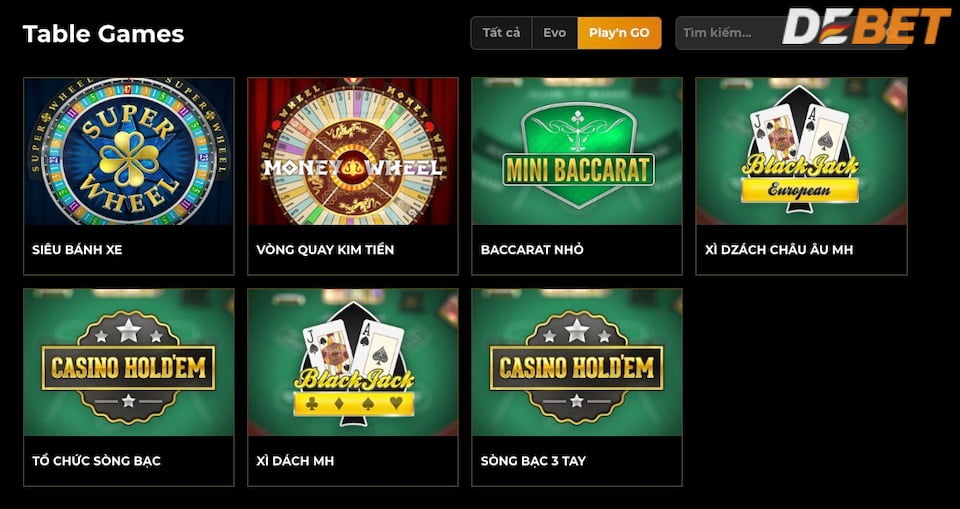Click the VÒNG QUAY KIM TIỀN title
The height and width of the screenshot is (509, 960).
tap(325, 250)
